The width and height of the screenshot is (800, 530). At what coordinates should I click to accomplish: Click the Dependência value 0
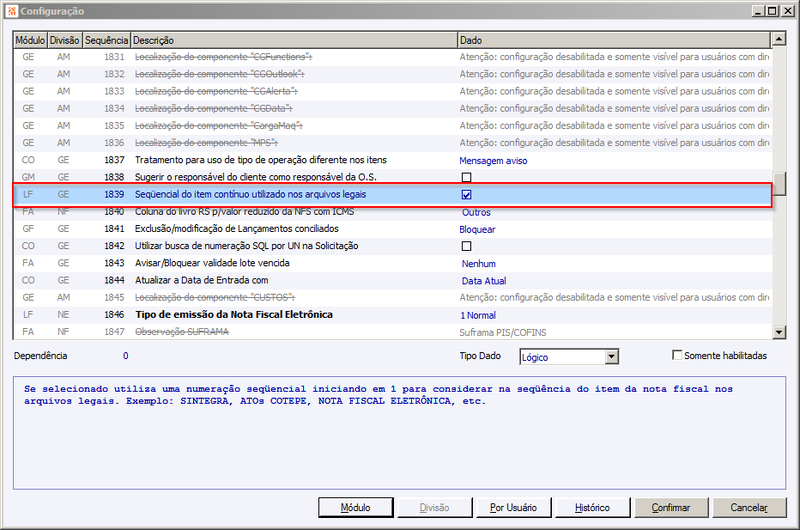tap(126, 356)
